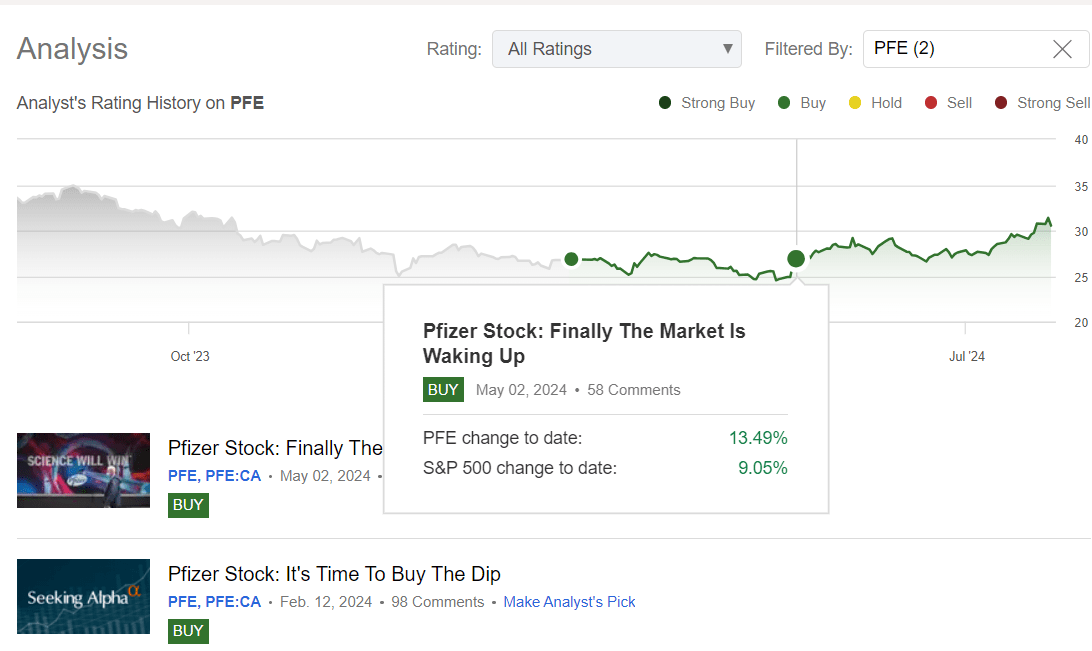This screenshot has height=651, width=1092.
Task: Open "It's Time To Buy The Dip" article
Action: (334, 574)
